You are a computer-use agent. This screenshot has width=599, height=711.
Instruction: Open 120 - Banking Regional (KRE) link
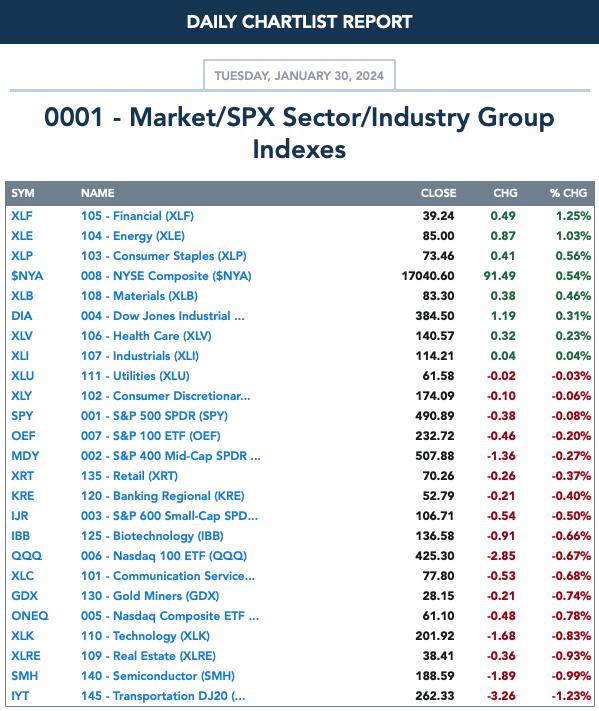pos(163,496)
